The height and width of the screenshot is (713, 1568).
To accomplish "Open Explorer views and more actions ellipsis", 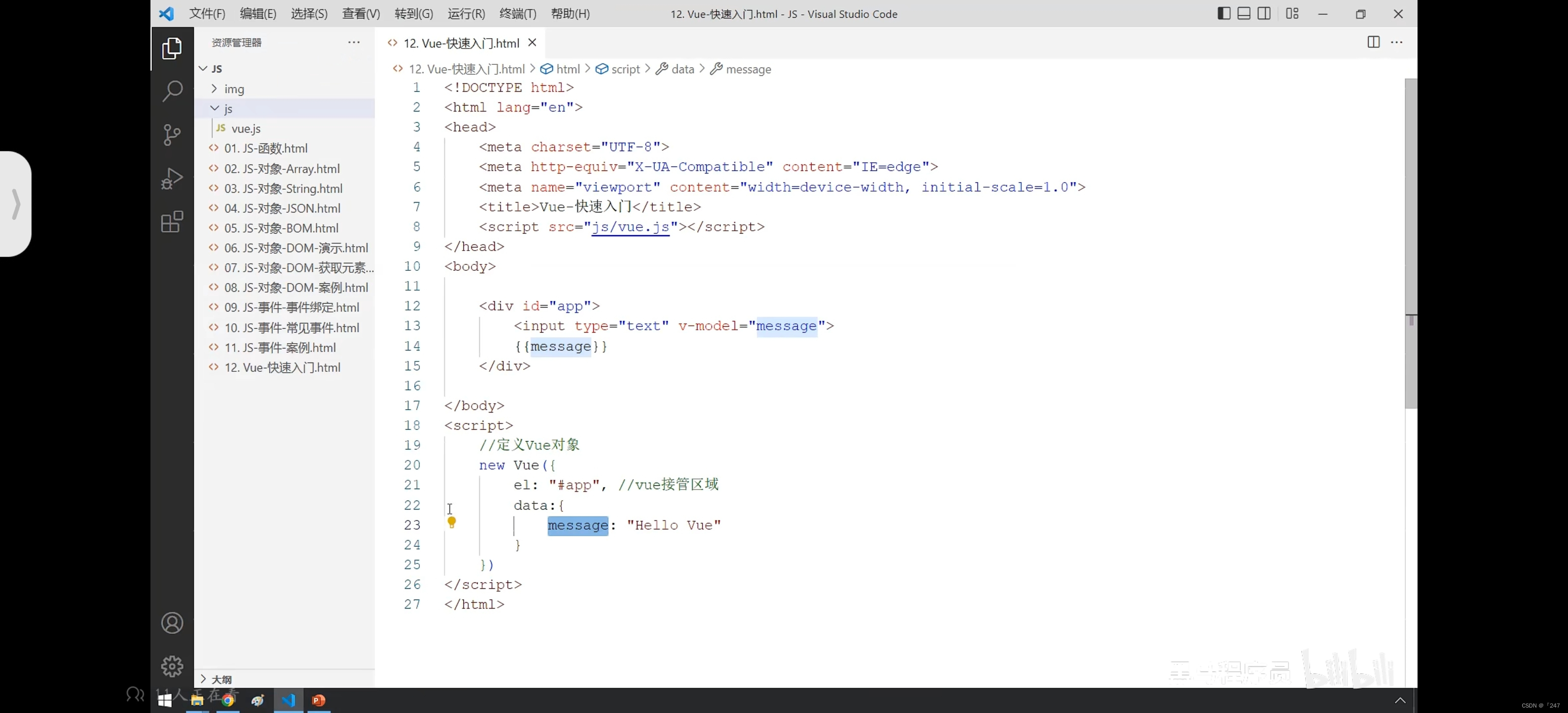I will click(354, 42).
